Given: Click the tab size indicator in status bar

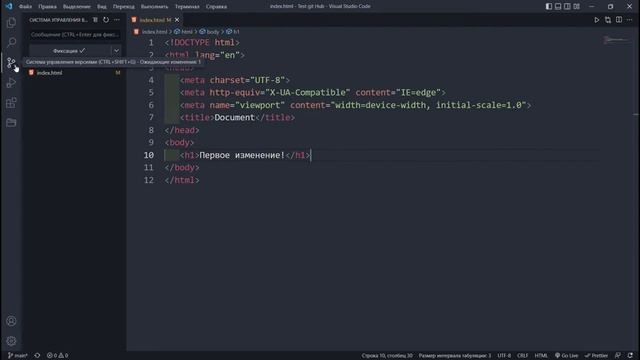Looking at the screenshot, I should (455, 356).
